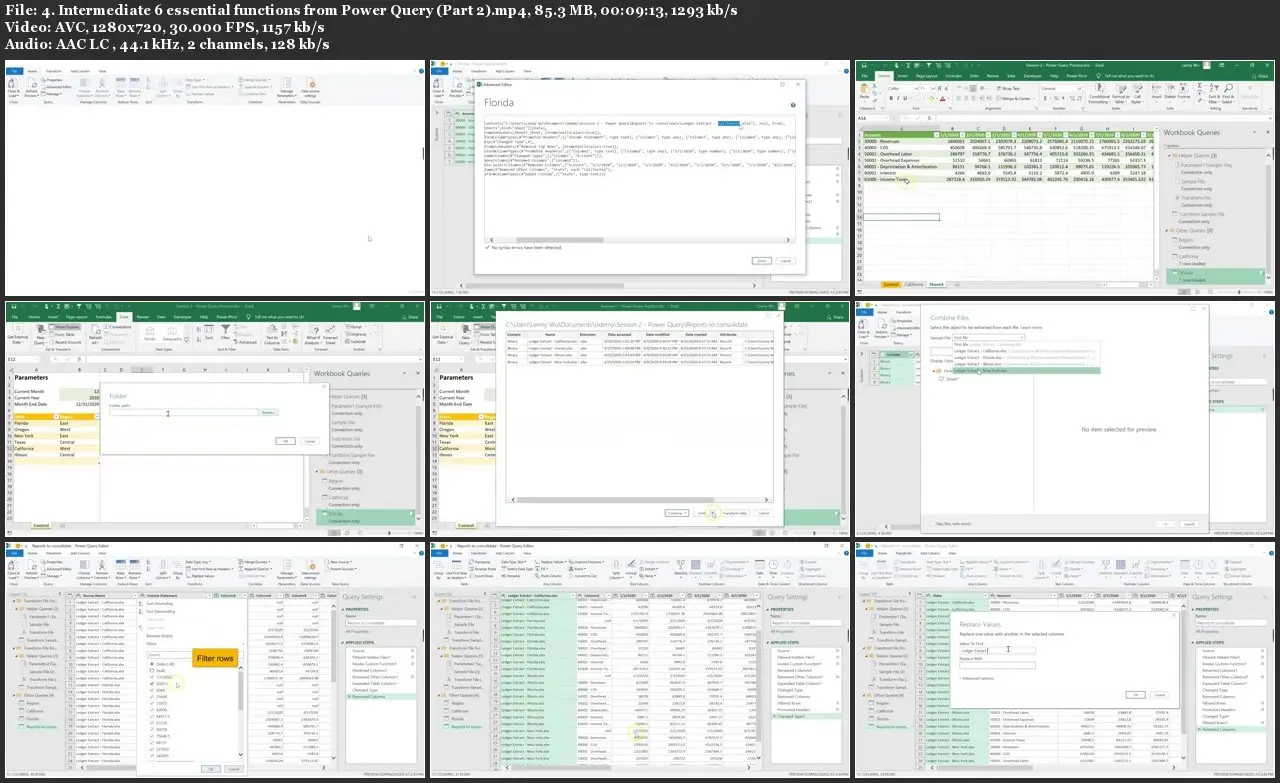Open Format as Table in Excel Home ribbon frame
The height and width of the screenshot is (783, 1280).
[x=1120, y=94]
